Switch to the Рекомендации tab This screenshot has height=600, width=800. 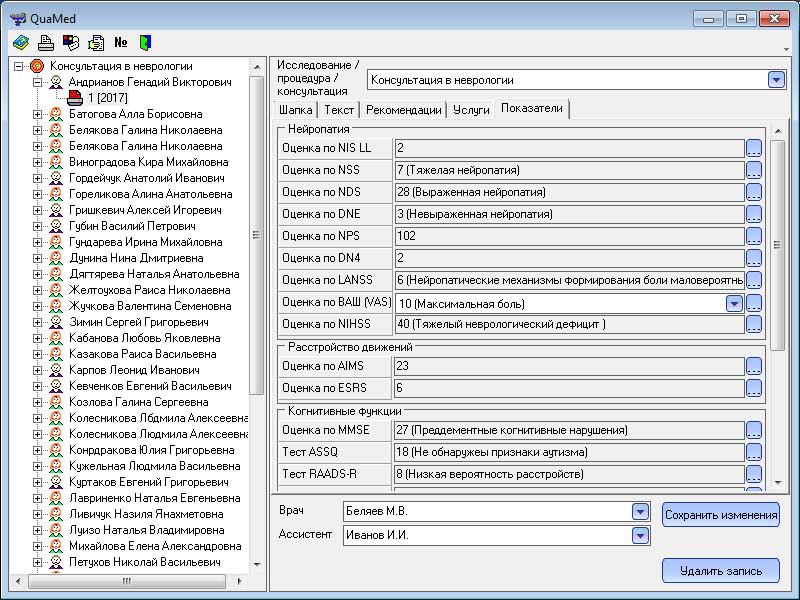coord(402,110)
